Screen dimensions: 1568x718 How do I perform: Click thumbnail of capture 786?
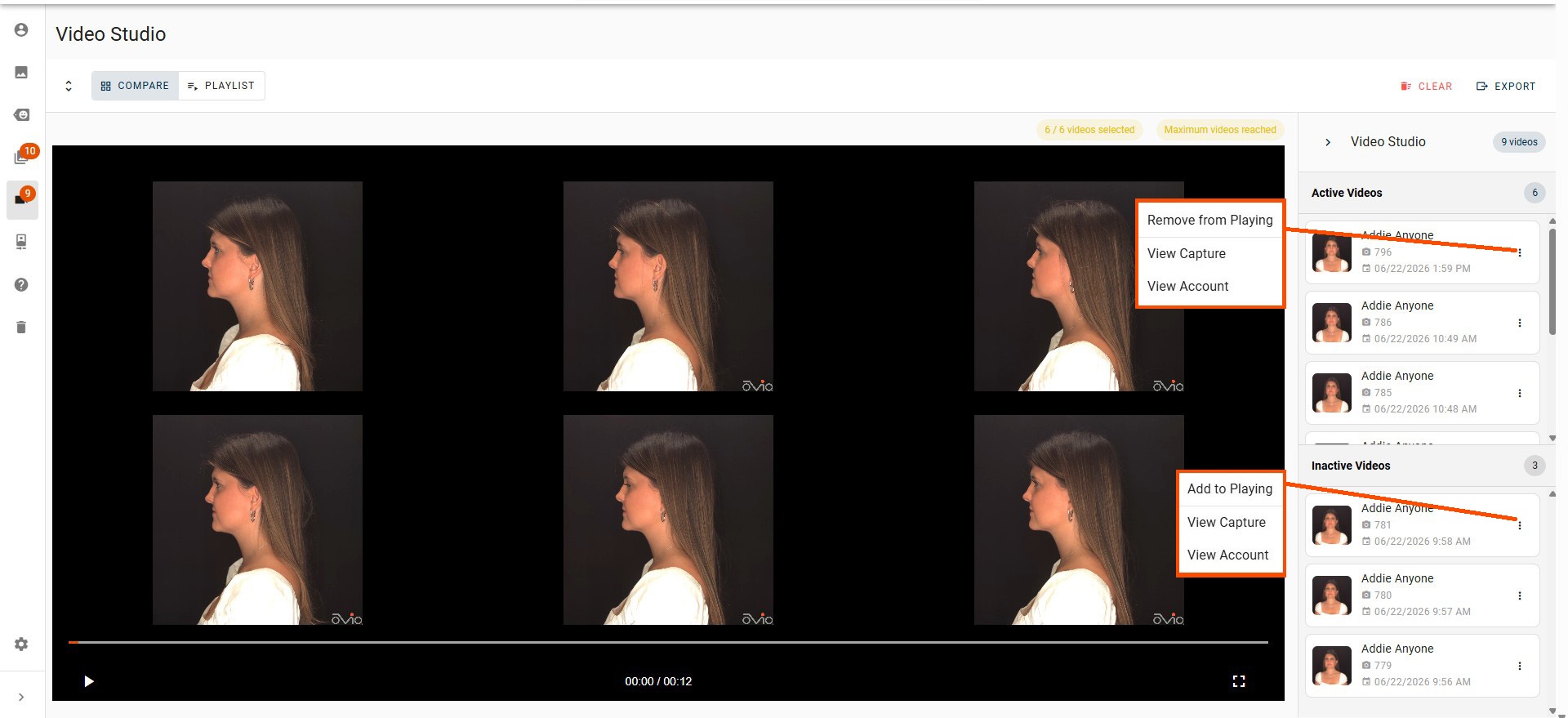point(1332,323)
